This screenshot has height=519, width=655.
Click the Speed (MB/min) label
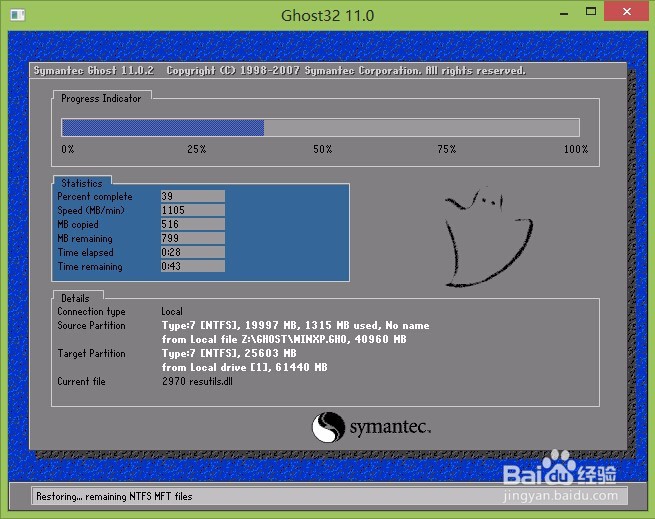click(x=91, y=210)
